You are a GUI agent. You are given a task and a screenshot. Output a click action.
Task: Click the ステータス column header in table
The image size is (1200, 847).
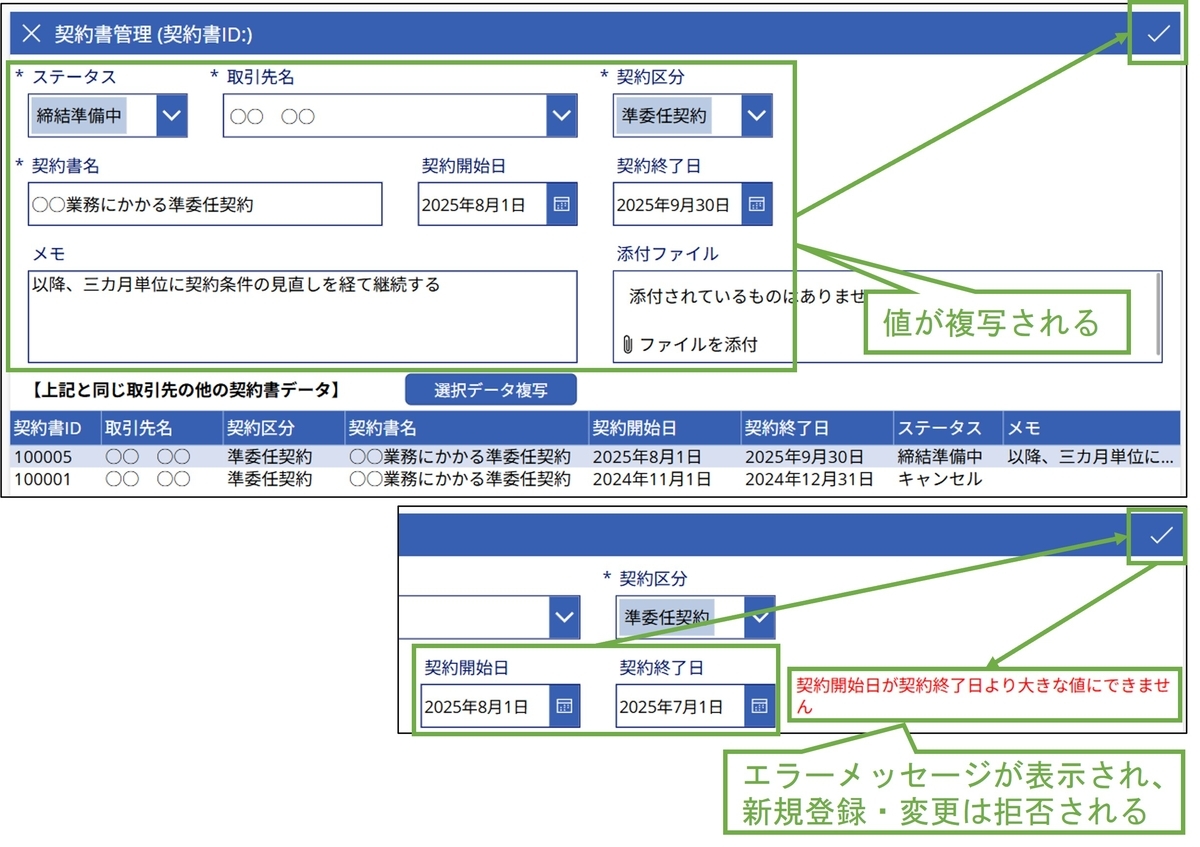(x=948, y=428)
